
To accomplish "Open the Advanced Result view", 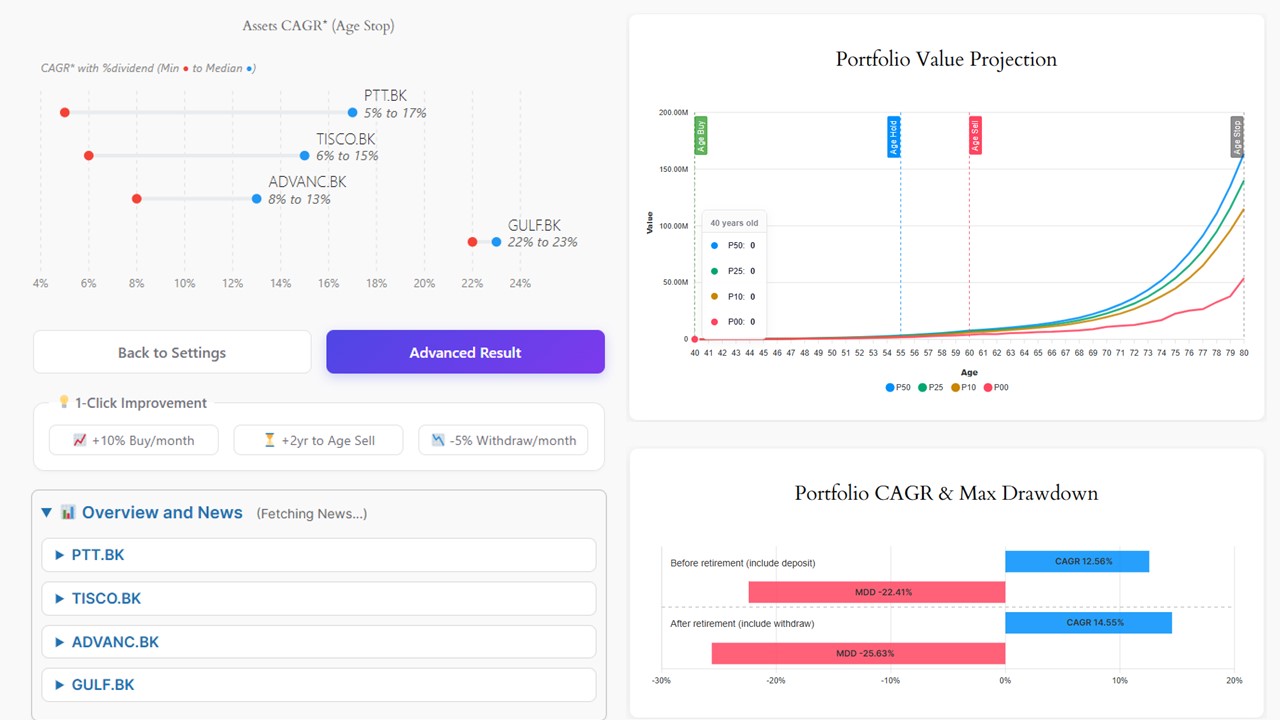I will pyautogui.click(x=465, y=352).
